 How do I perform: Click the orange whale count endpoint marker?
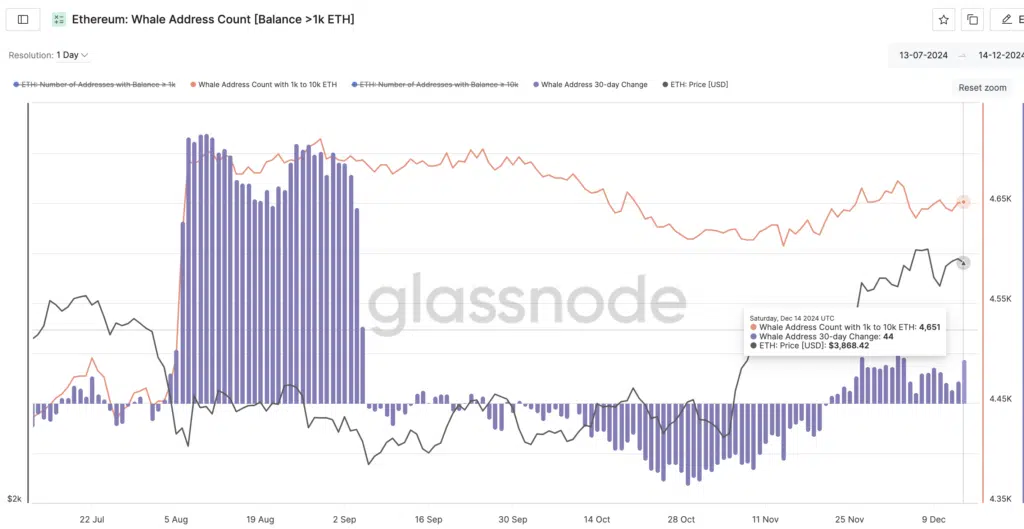click(963, 202)
